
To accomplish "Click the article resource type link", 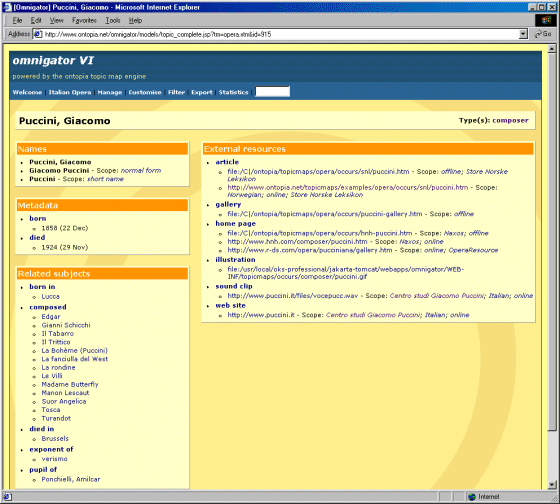I will pos(227,162).
